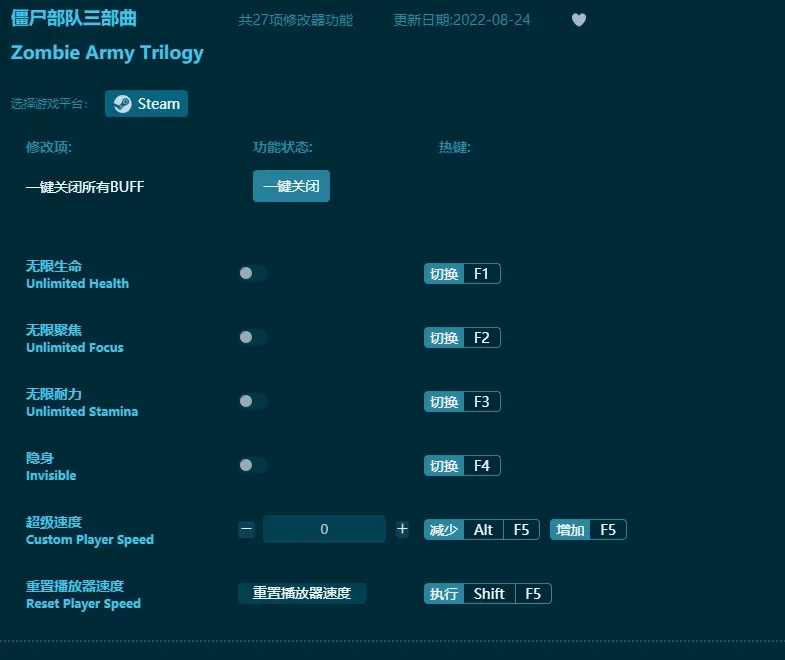785x660 pixels.
Task: Click the 共27项修改器功能 text
Action: 295,20
